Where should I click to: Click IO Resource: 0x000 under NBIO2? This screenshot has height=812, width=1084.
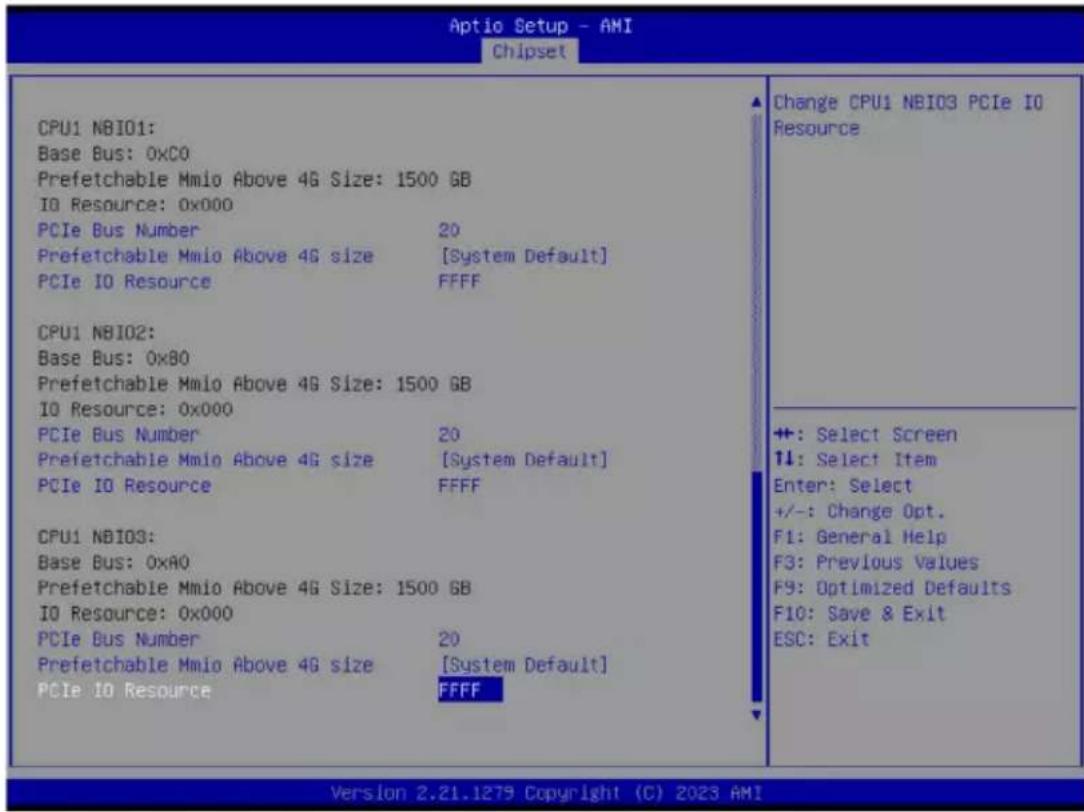coord(135,409)
